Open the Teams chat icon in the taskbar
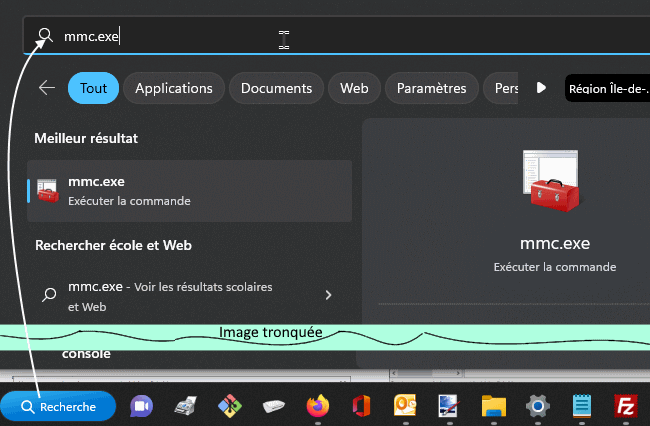 141,406
